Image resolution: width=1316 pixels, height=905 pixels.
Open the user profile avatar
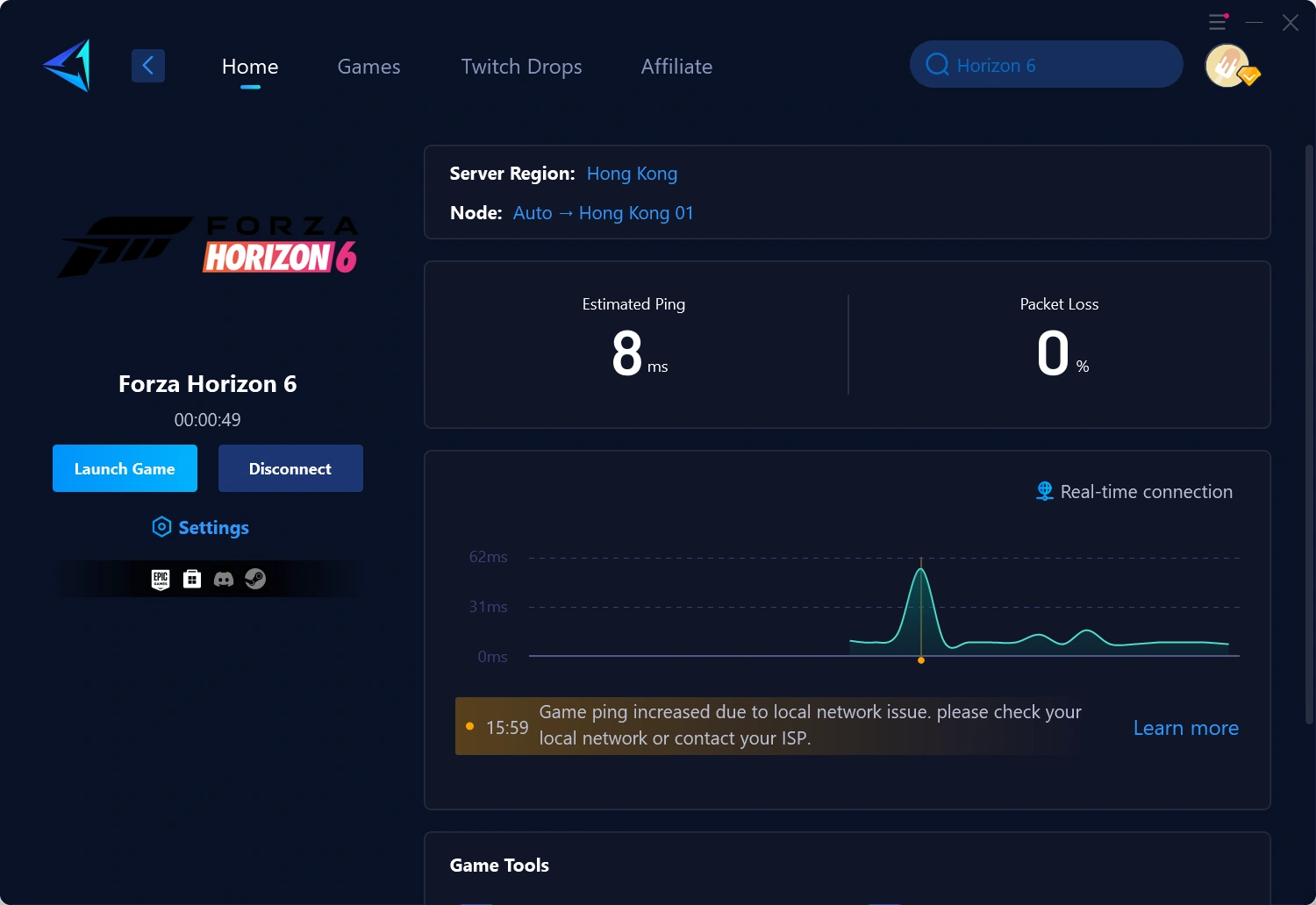[1228, 66]
